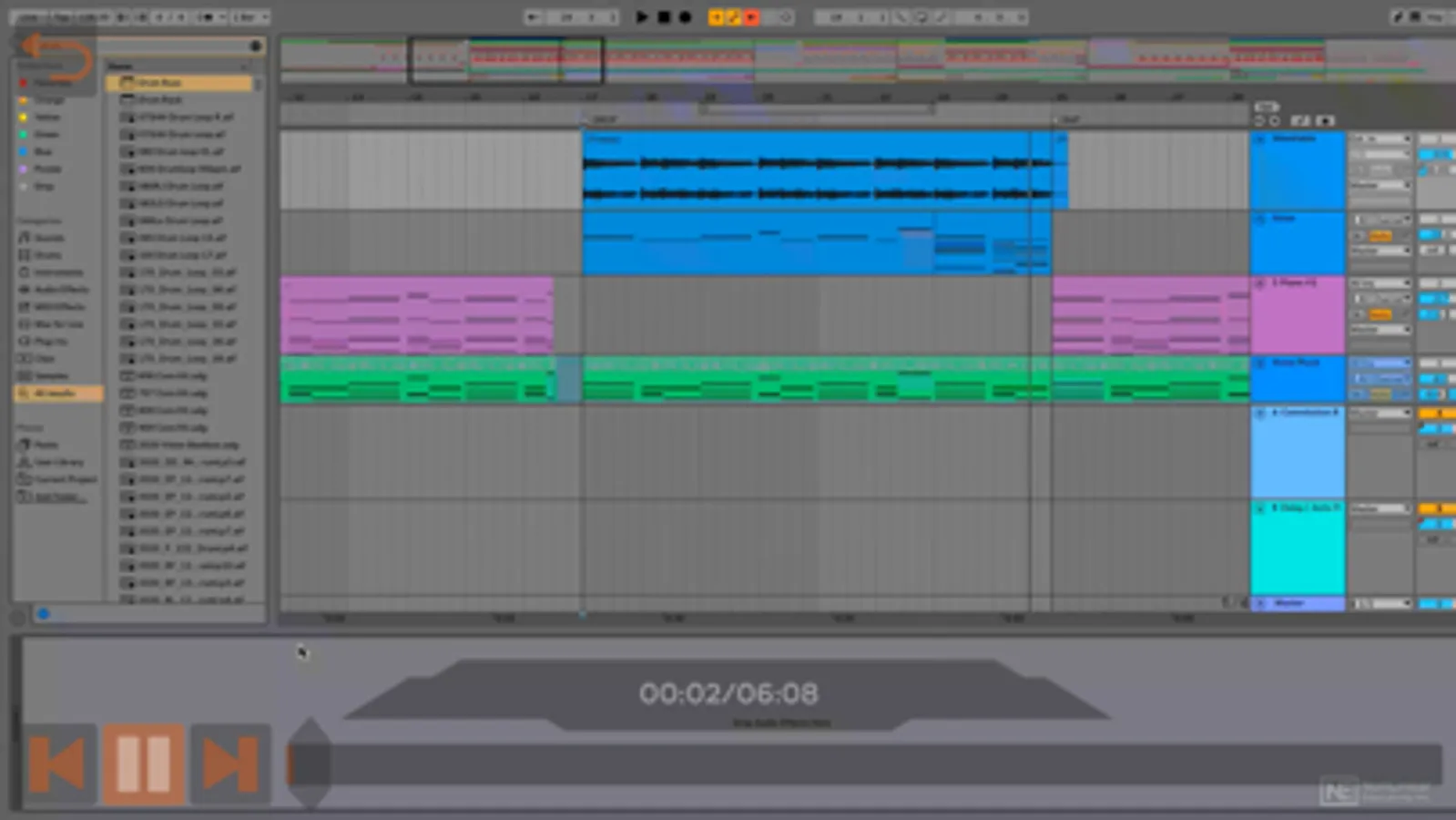Screen dimensions: 1456x820
Task: Skip to next video with player button
Action: point(229,764)
